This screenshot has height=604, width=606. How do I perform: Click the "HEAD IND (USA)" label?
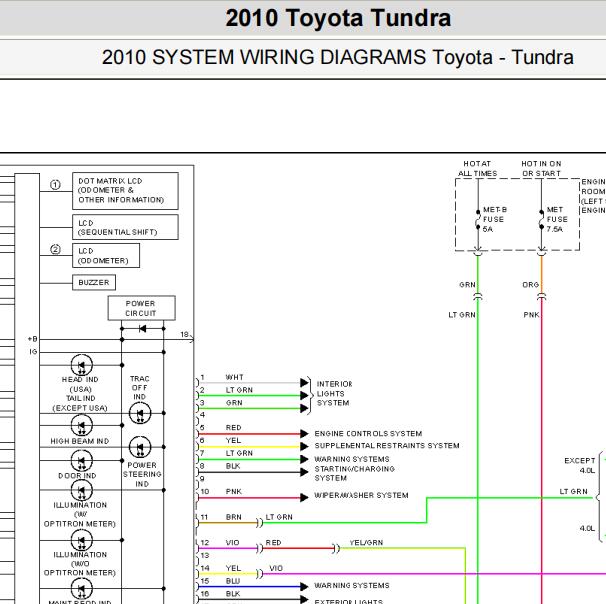point(80,384)
